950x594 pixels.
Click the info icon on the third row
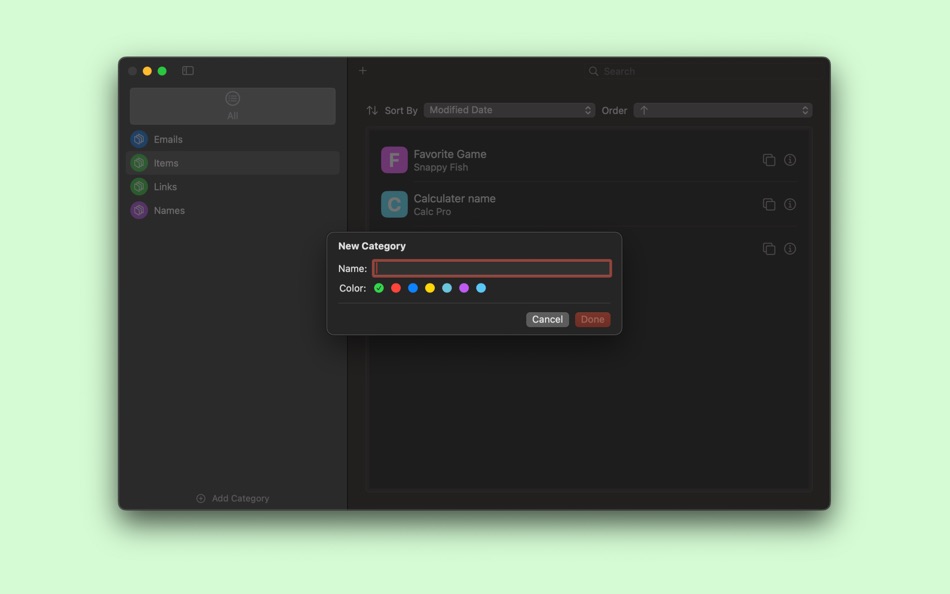tap(790, 249)
